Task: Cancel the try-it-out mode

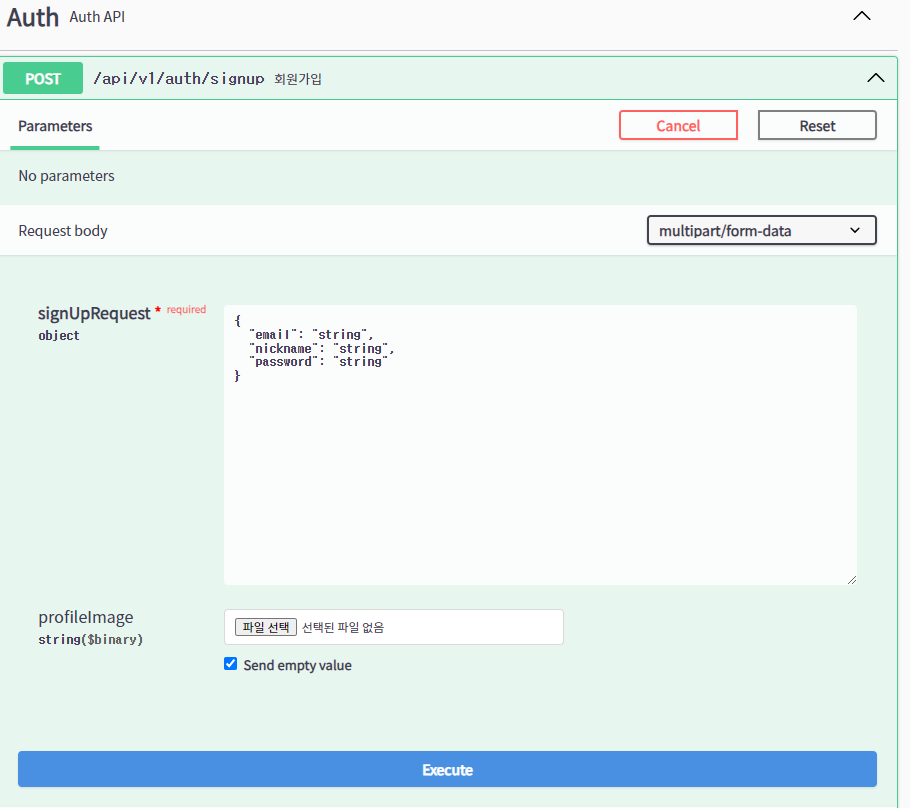Action: click(x=678, y=125)
